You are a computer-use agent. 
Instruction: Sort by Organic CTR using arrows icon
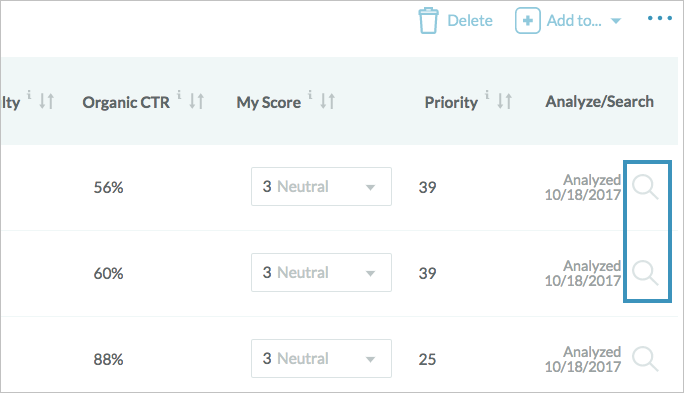click(x=196, y=101)
